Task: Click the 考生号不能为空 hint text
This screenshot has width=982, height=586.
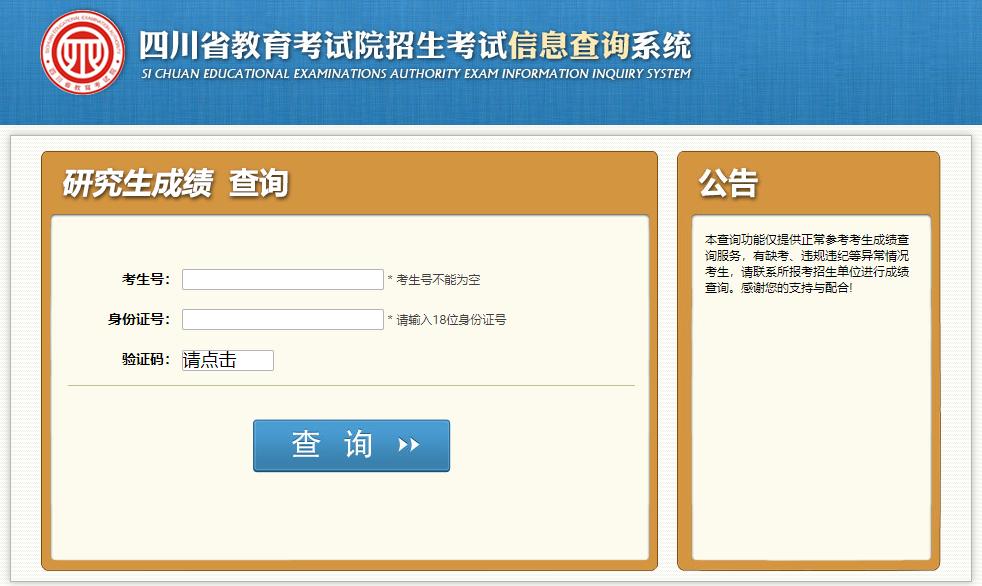Action: coord(434,280)
